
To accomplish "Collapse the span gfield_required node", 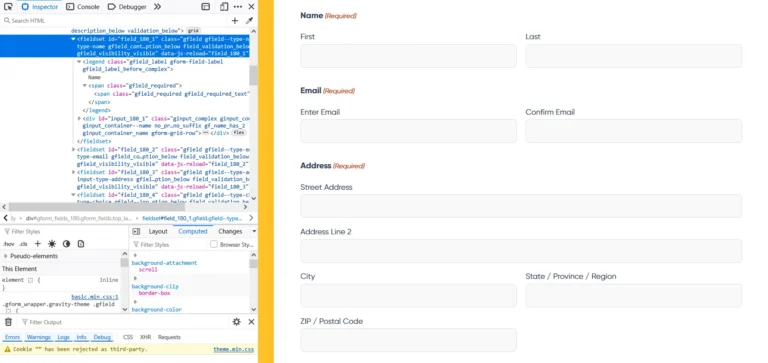I will (x=85, y=85).
